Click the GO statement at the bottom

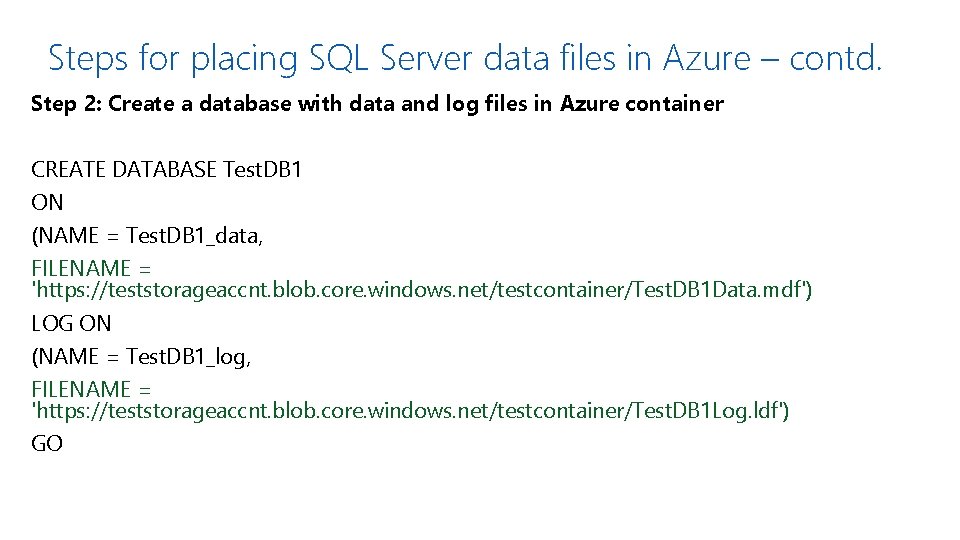pyautogui.click(x=47, y=444)
